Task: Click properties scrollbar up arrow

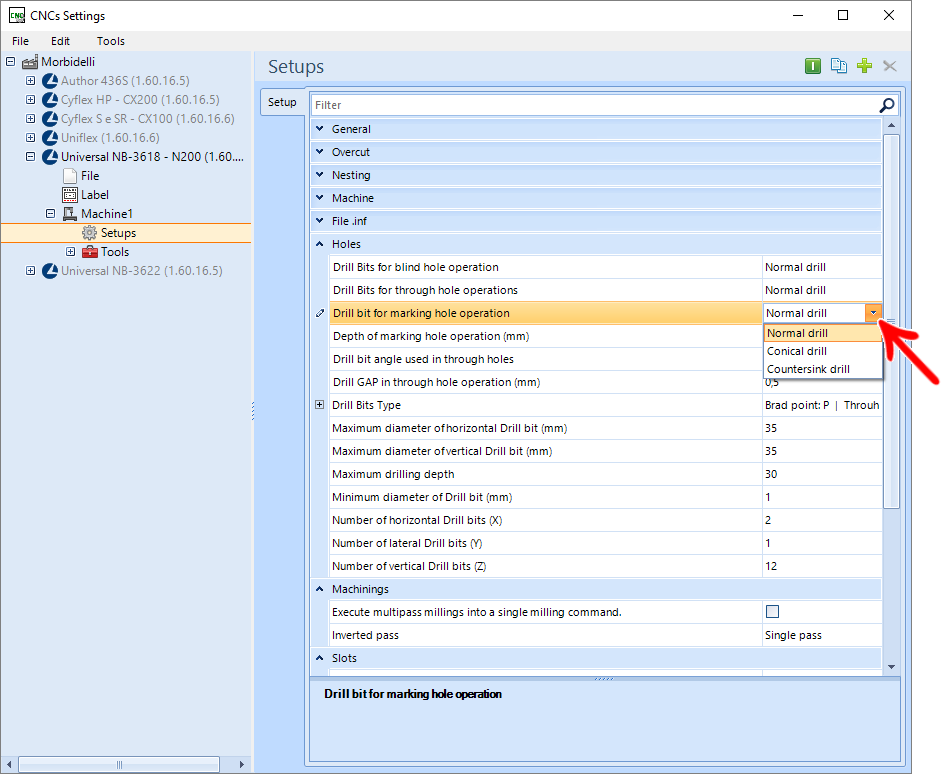Action: [x=891, y=125]
